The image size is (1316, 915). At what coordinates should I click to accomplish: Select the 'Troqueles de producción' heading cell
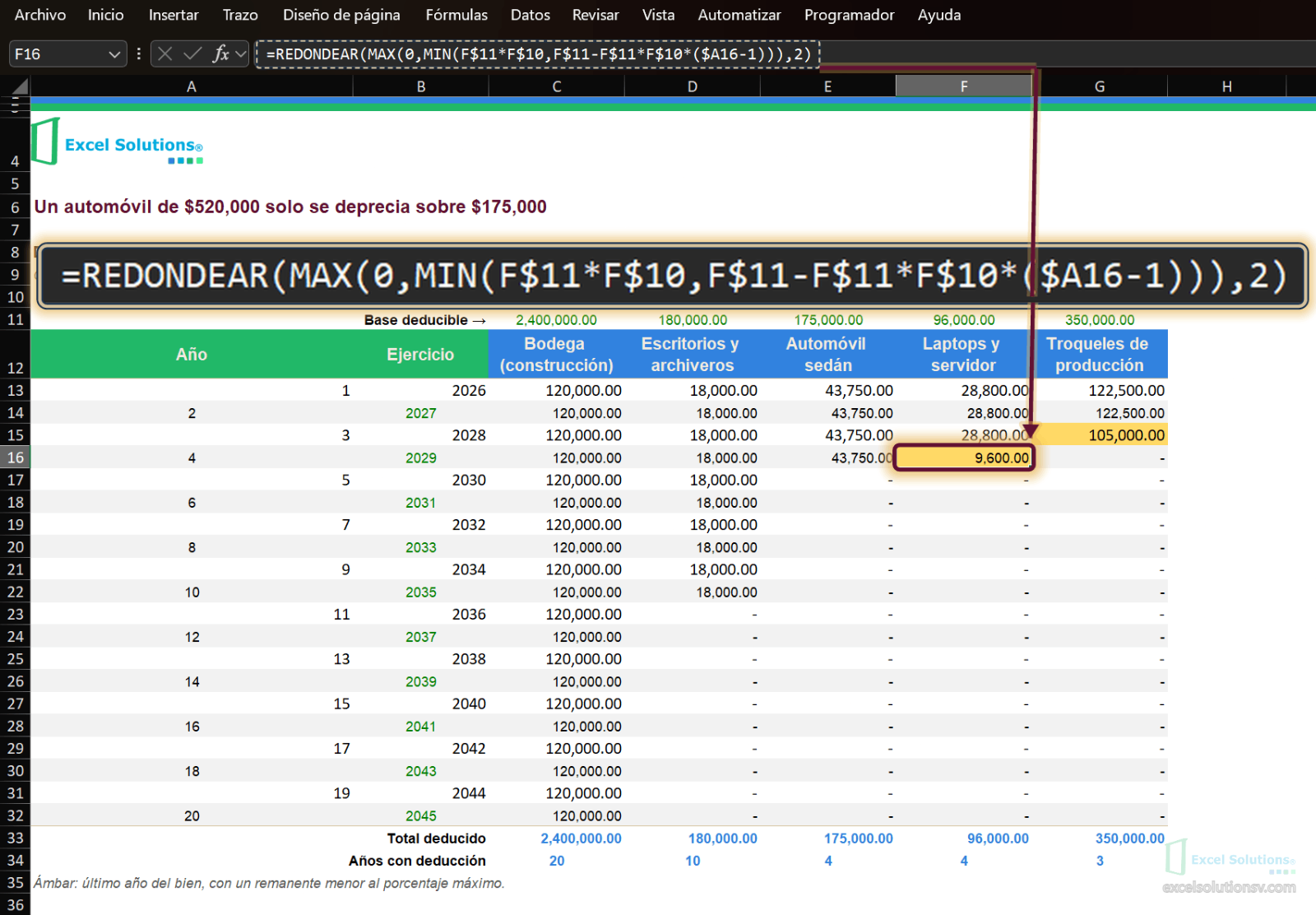click(x=1100, y=355)
